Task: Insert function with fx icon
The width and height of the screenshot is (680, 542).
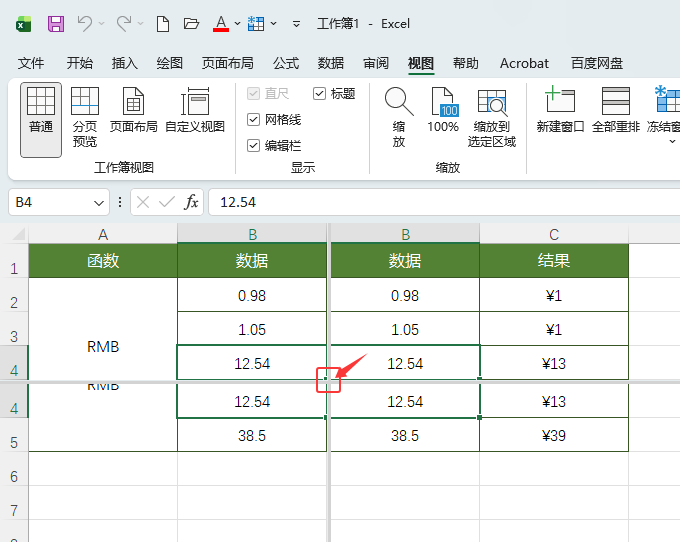Action: pyautogui.click(x=191, y=202)
